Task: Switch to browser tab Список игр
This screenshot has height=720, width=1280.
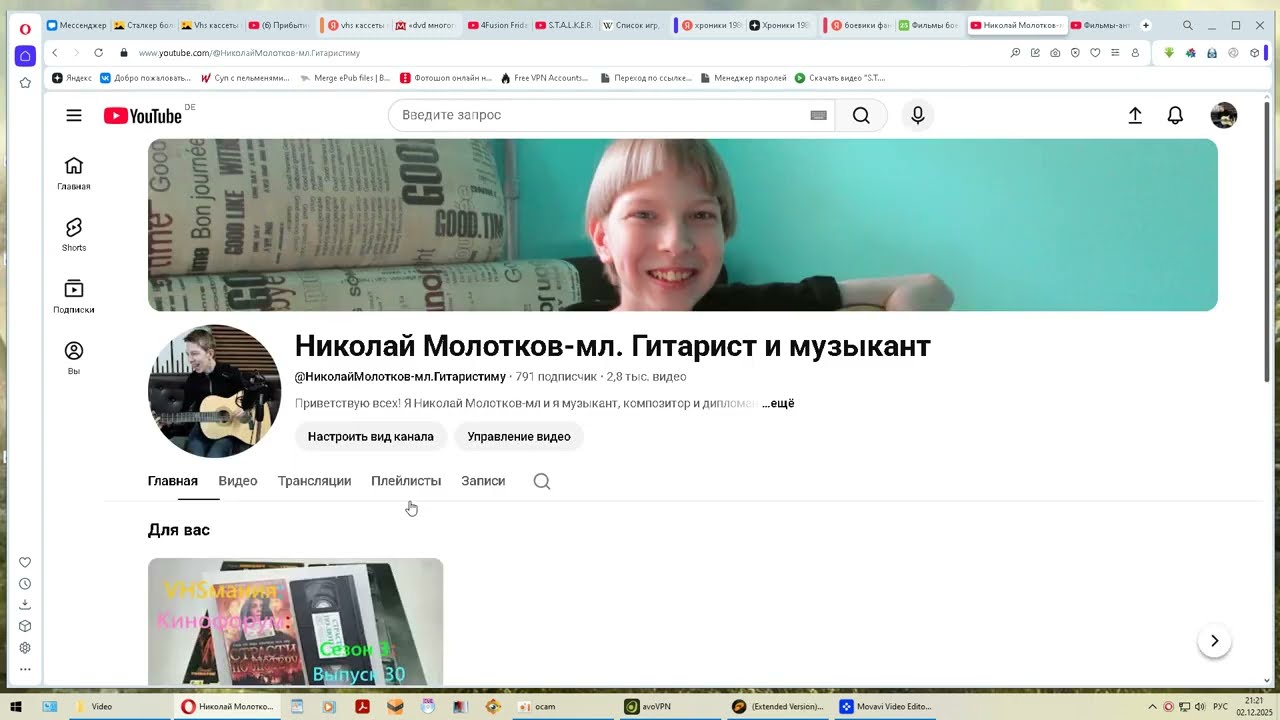Action: pyautogui.click(x=631, y=25)
